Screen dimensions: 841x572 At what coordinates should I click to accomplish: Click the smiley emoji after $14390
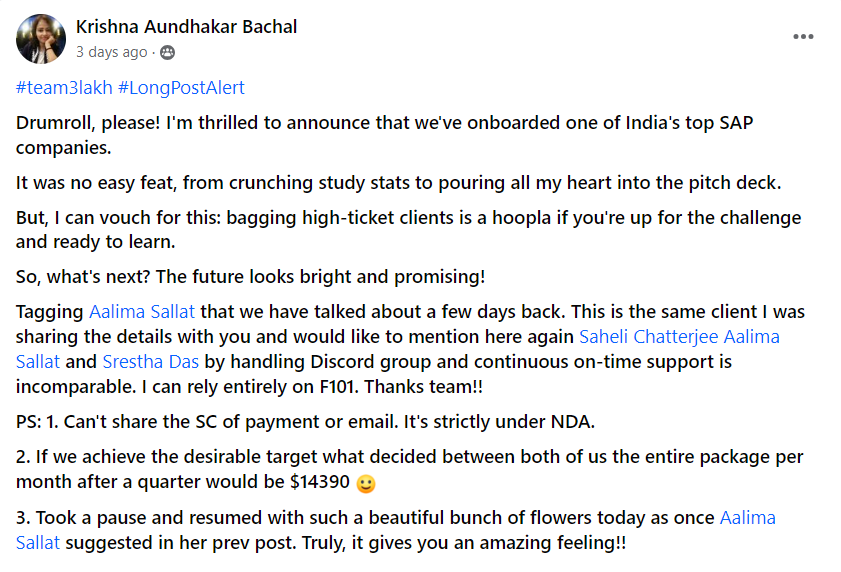(366, 483)
